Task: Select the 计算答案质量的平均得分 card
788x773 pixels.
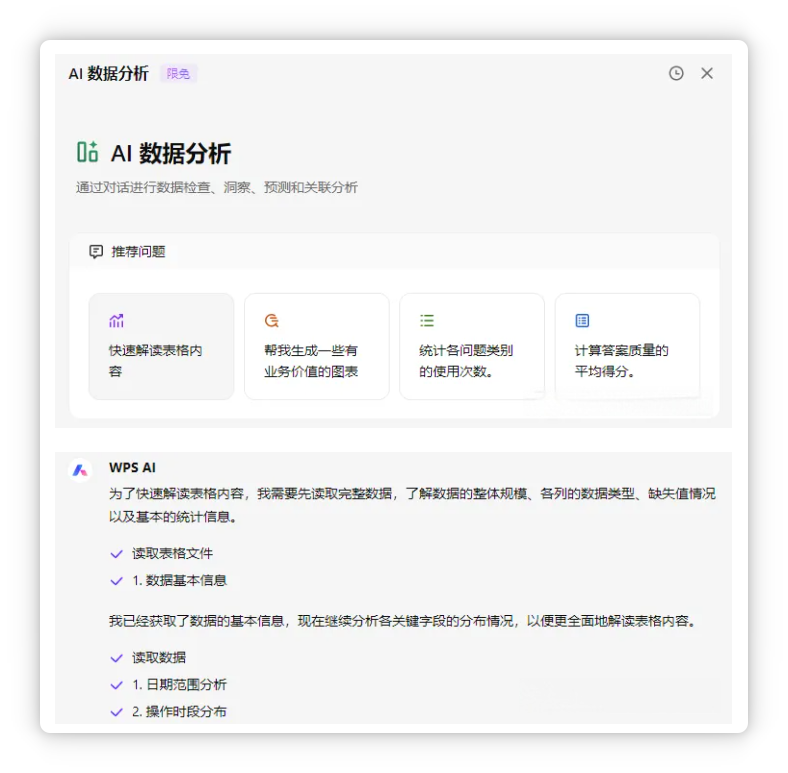Action: tap(627, 346)
